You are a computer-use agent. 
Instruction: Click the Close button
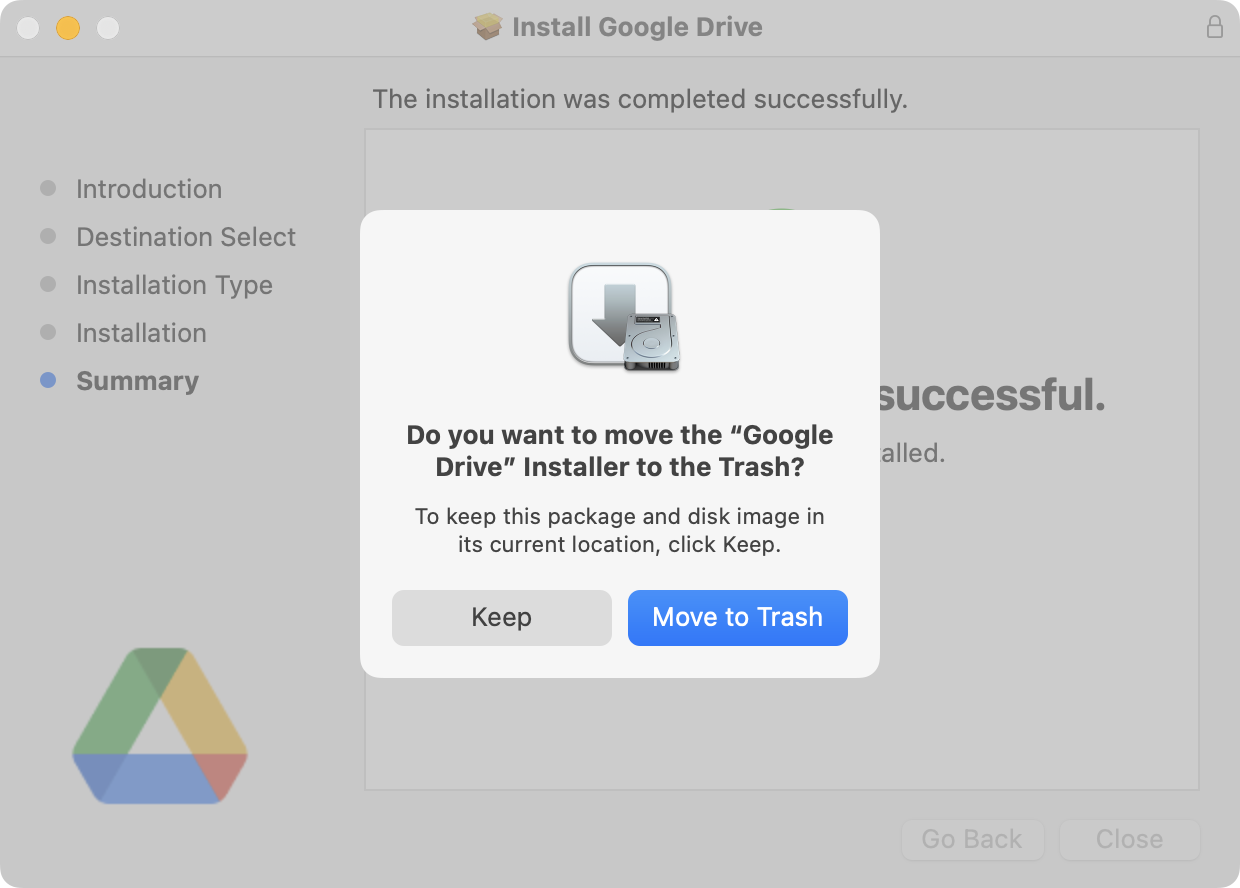click(x=1129, y=839)
